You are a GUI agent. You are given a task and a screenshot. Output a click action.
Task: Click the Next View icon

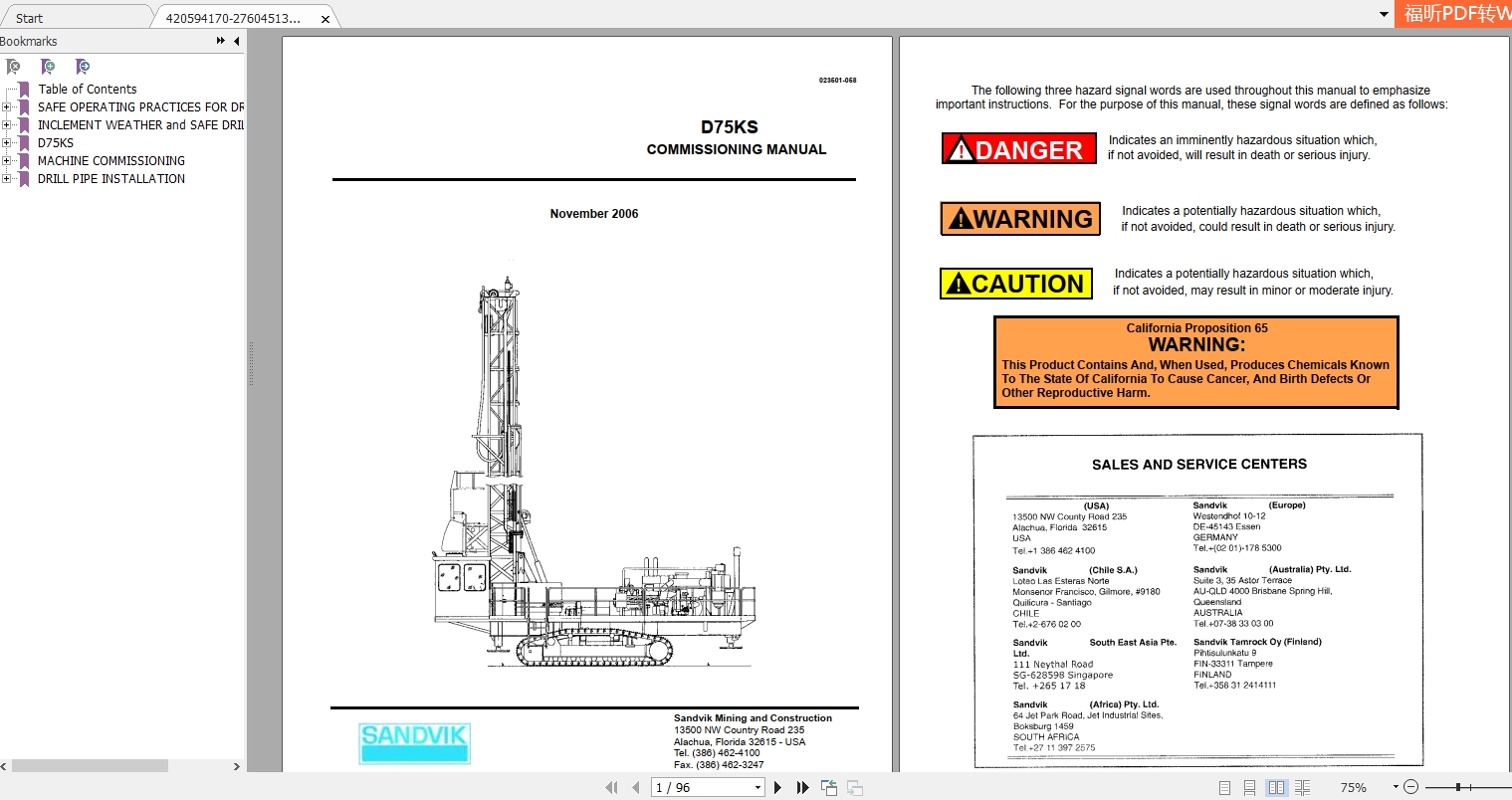(x=854, y=787)
